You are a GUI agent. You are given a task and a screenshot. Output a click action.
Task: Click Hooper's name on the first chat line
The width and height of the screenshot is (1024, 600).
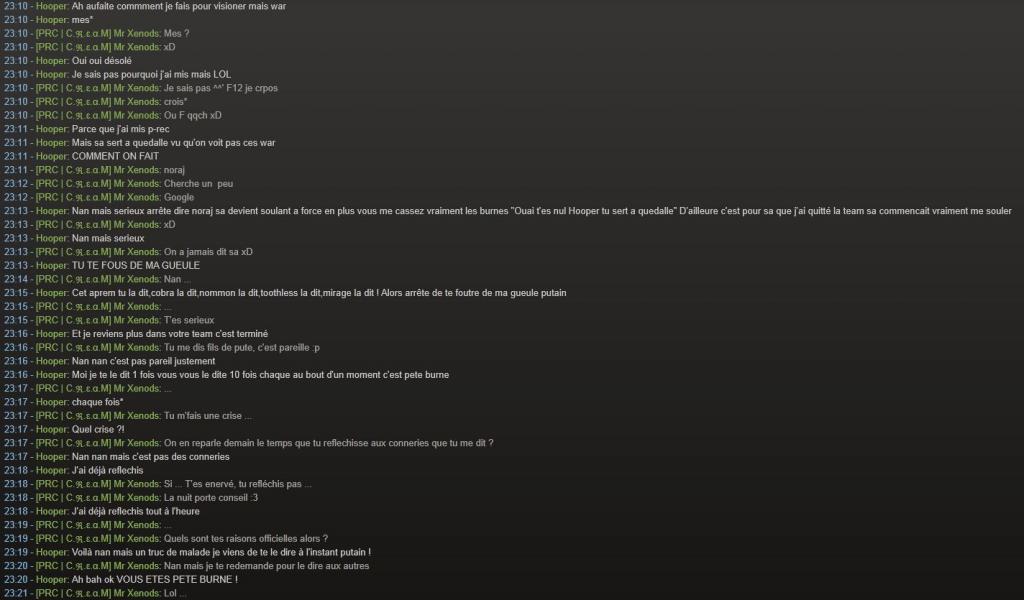[52, 6]
